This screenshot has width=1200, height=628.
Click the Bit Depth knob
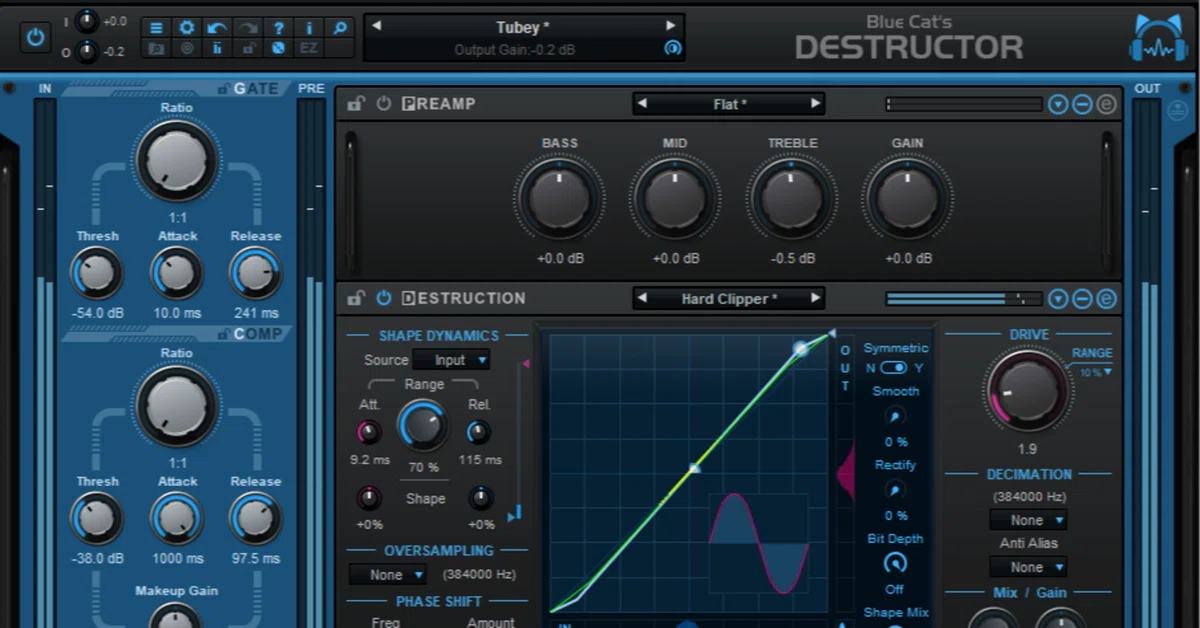895,563
